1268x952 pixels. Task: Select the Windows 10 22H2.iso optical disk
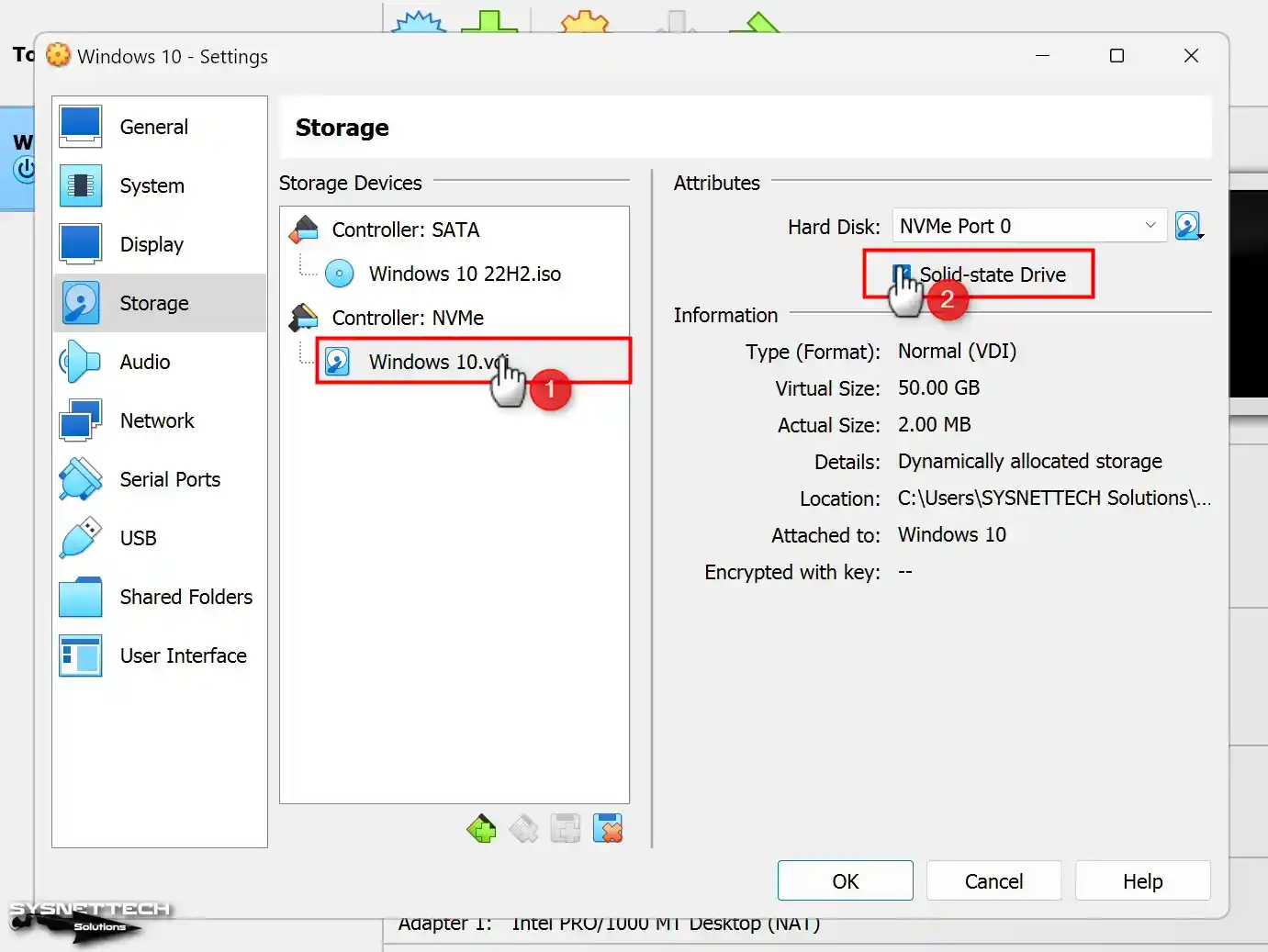(x=465, y=274)
